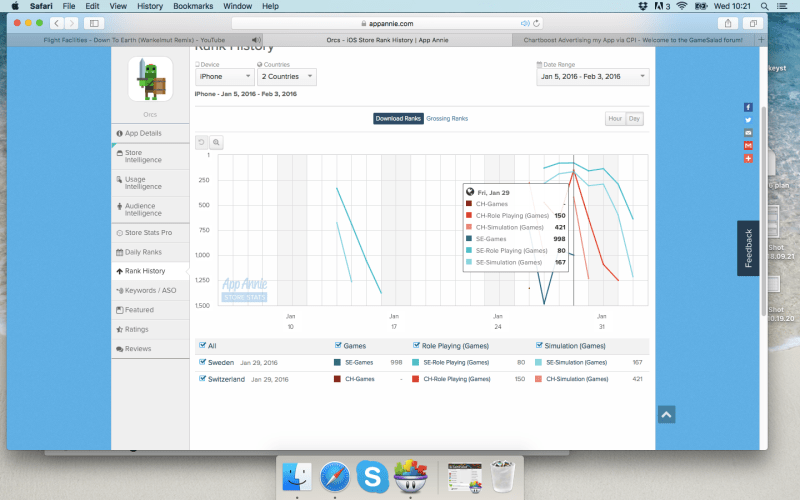
Task: Go forward with Safari forward arrow
Action: coord(72,23)
